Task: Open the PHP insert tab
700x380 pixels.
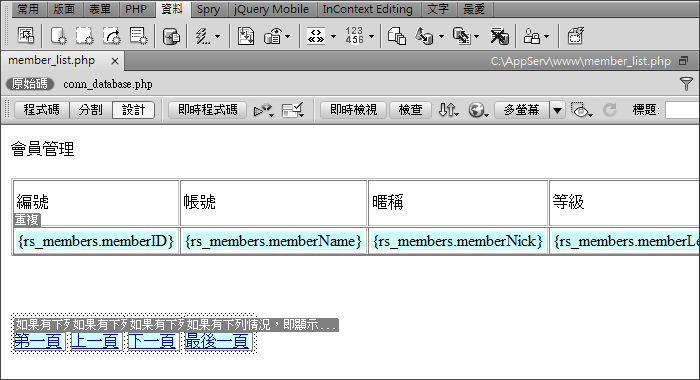Action: [136, 9]
